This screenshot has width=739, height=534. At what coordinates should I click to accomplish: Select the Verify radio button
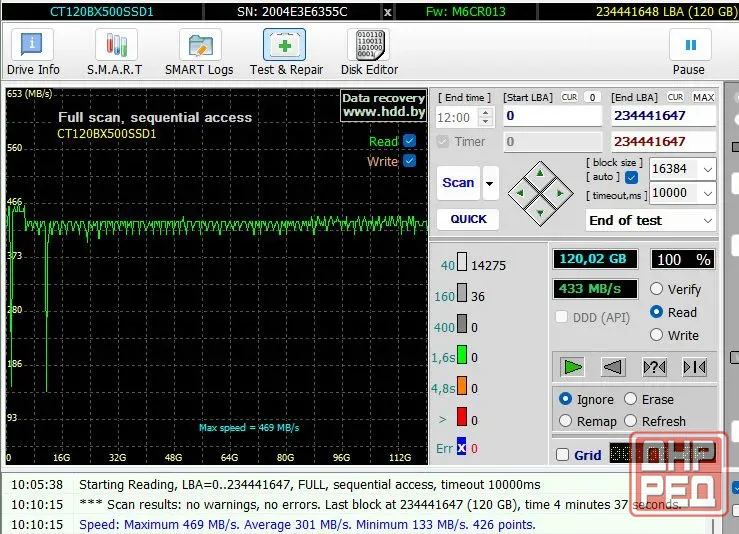click(x=656, y=288)
